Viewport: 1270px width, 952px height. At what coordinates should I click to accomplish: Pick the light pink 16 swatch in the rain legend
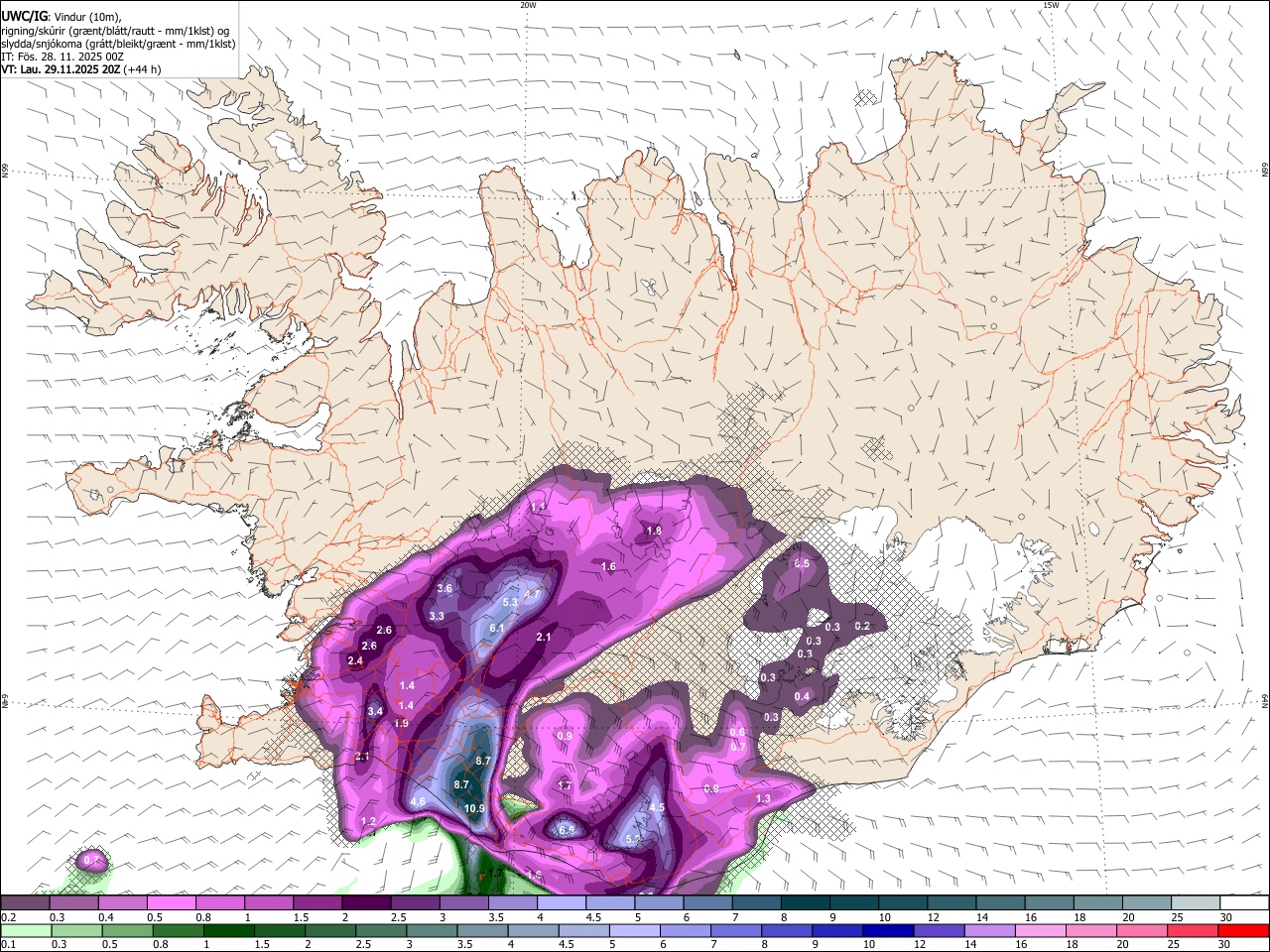[1040, 930]
